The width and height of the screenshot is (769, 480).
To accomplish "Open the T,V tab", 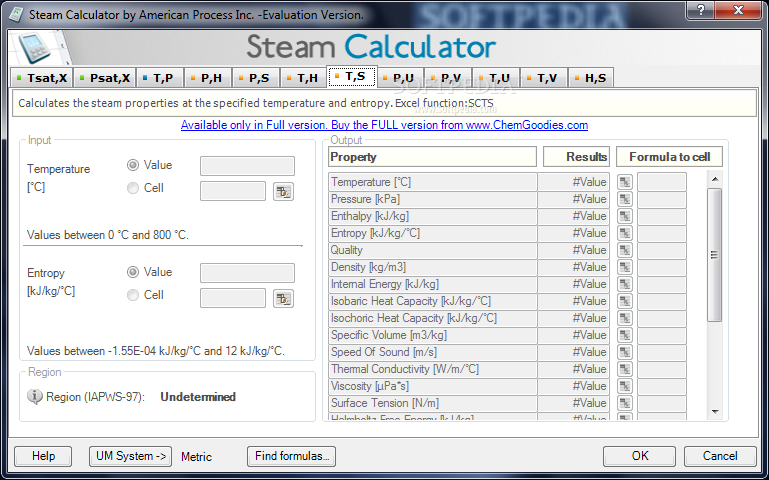I will tap(543, 78).
